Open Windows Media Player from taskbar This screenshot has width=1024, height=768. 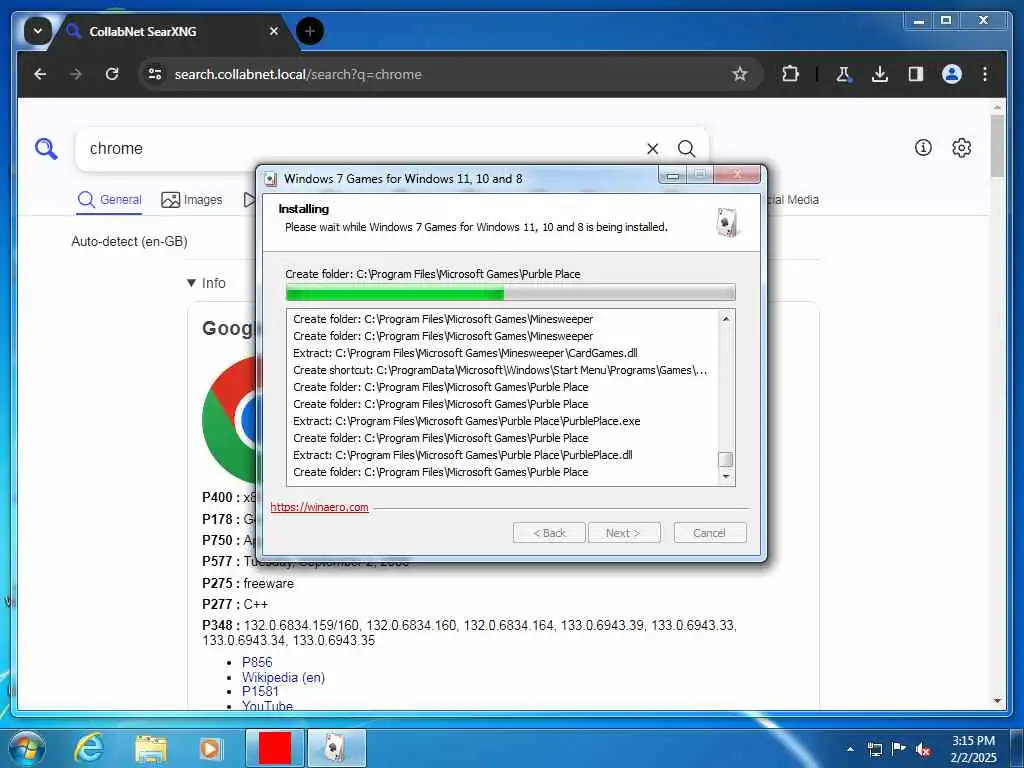(210, 748)
